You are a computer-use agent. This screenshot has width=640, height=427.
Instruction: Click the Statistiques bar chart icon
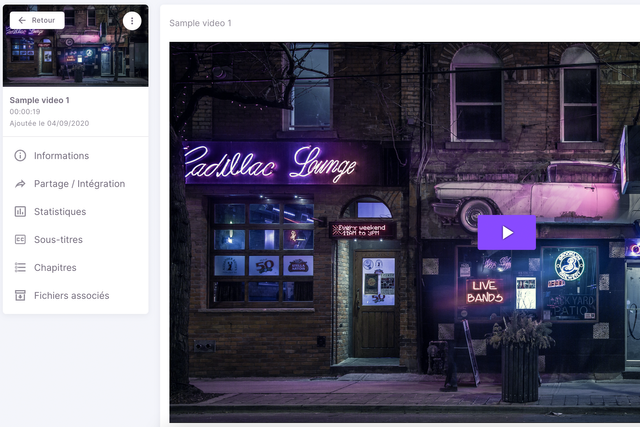tap(20, 211)
